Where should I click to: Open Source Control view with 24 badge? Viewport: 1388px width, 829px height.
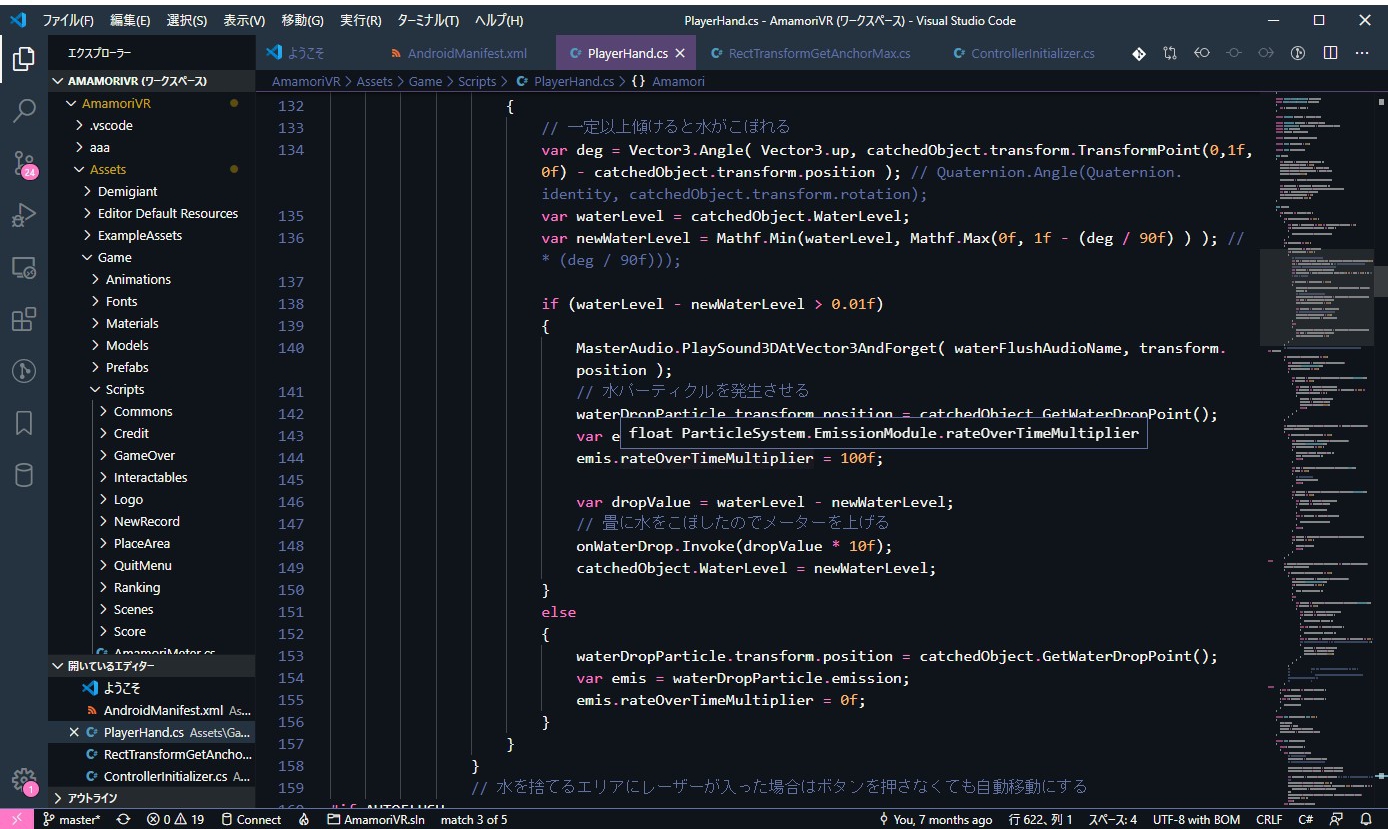click(24, 163)
